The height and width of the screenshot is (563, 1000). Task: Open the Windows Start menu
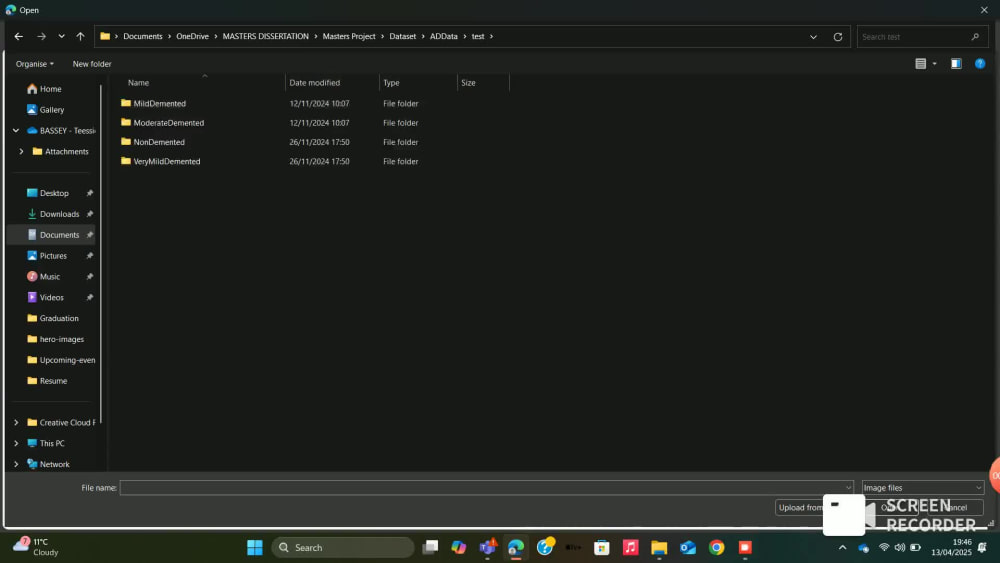(x=254, y=547)
